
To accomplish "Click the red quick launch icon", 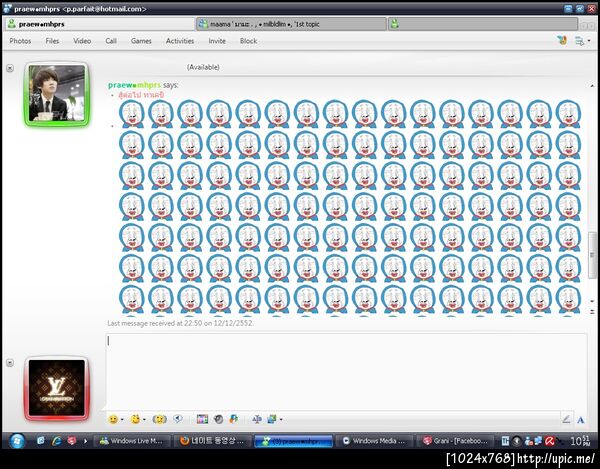I will pyautogui.click(x=72, y=441).
